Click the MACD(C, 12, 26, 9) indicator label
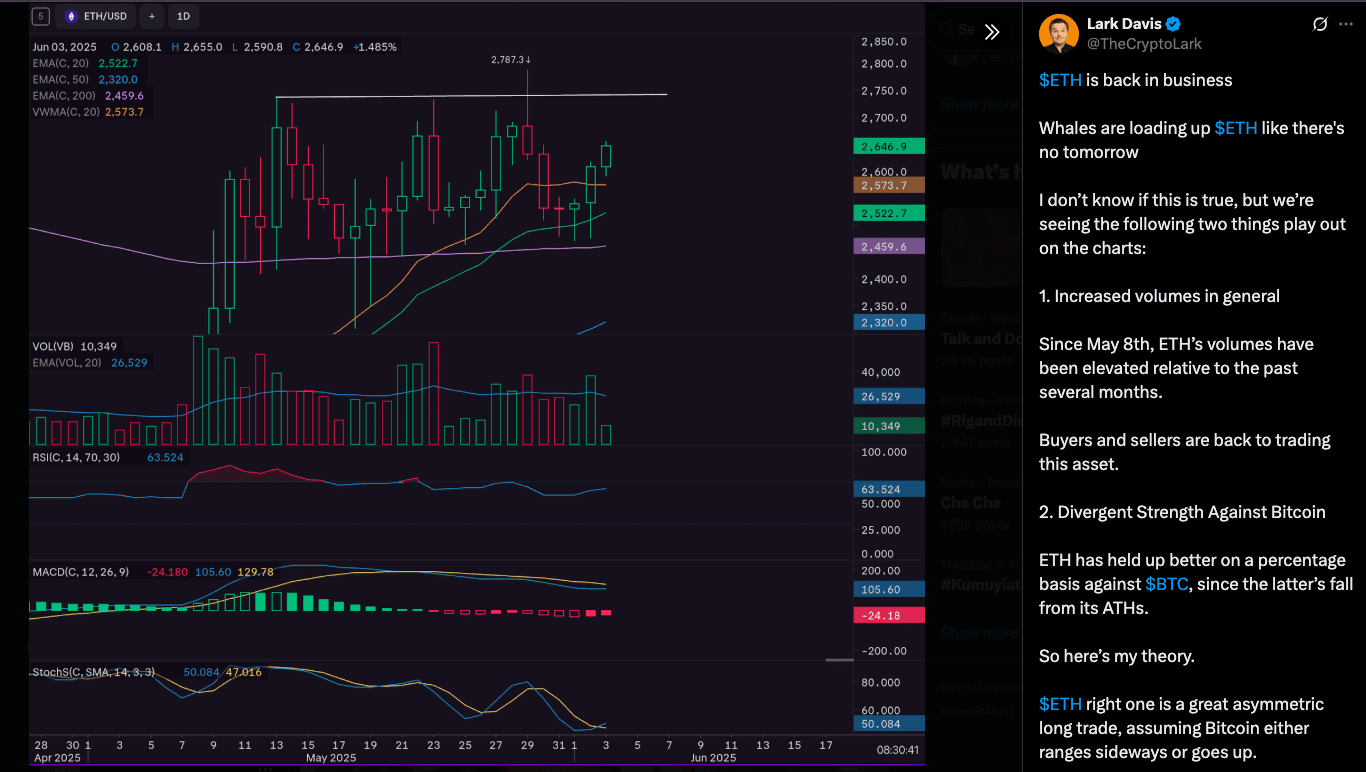The height and width of the screenshot is (772, 1366). tap(80, 571)
